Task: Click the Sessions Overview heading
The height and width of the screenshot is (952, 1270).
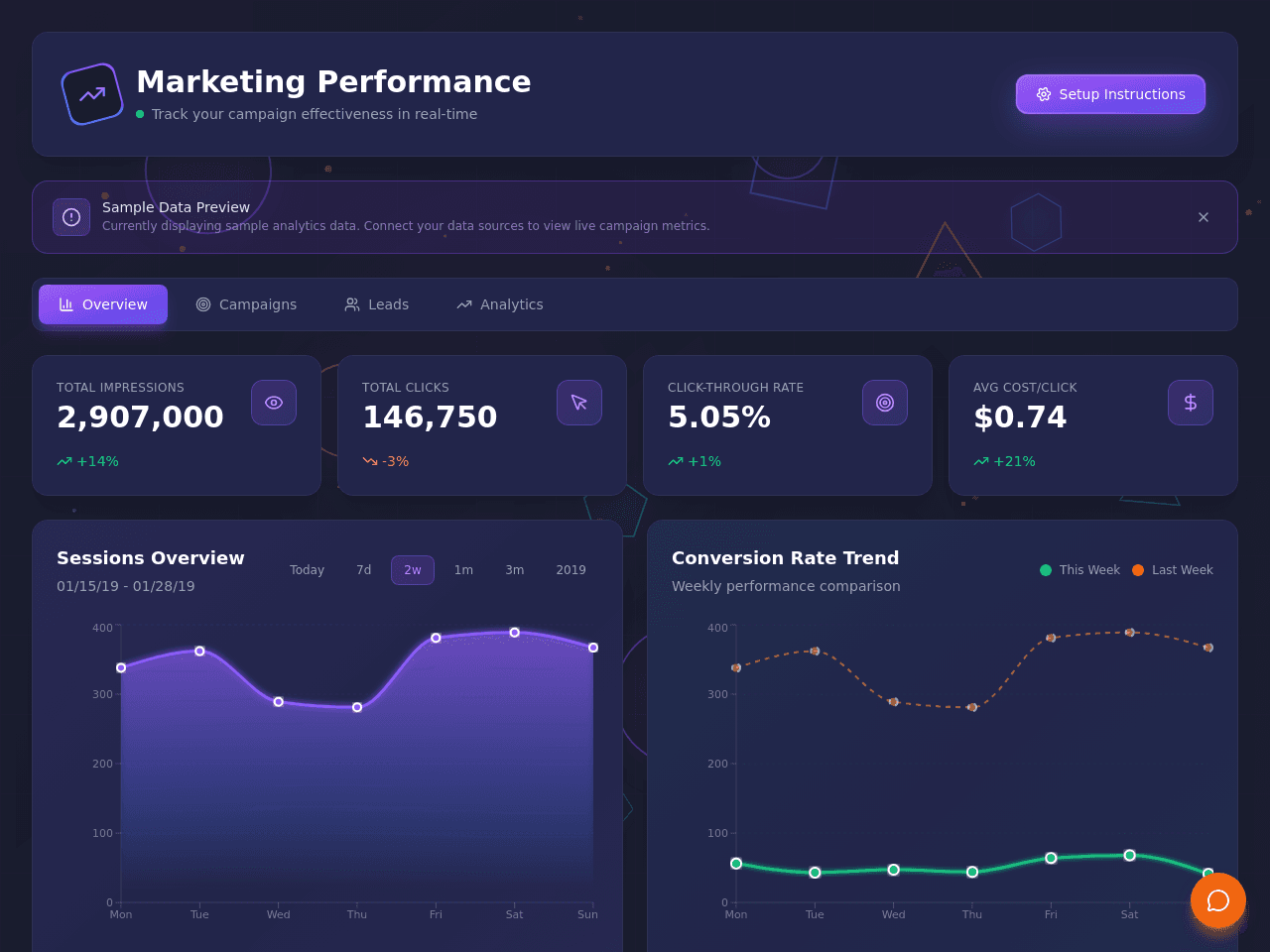Action: pos(151,558)
